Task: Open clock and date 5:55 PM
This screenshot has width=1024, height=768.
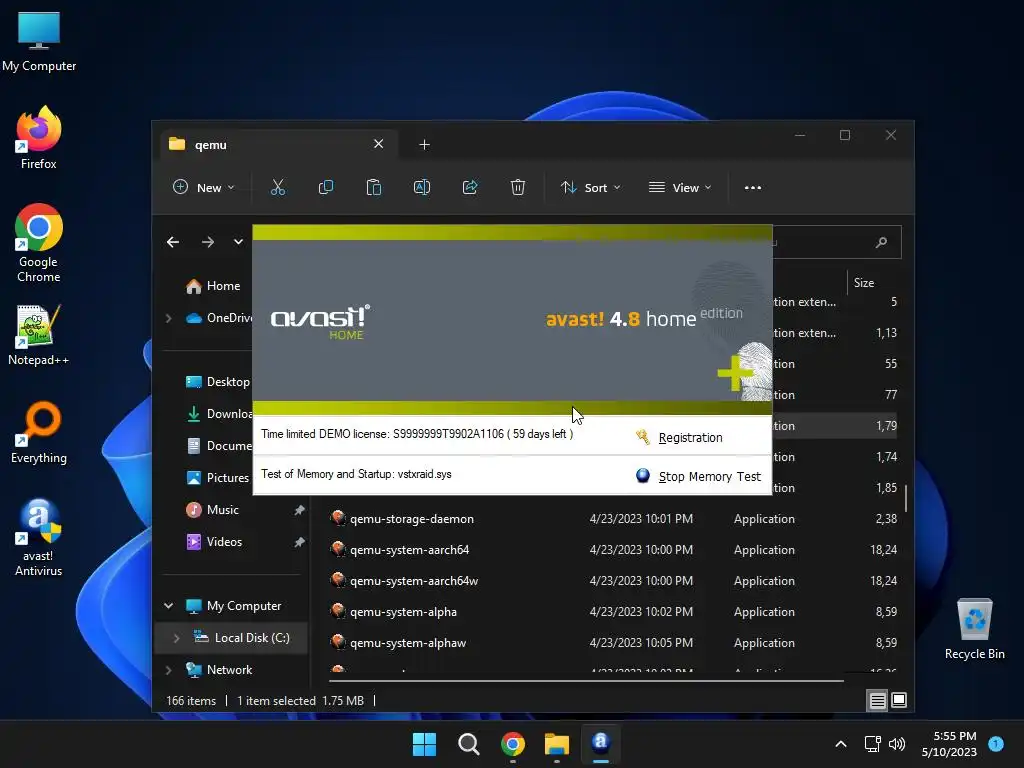Action: 949,744
